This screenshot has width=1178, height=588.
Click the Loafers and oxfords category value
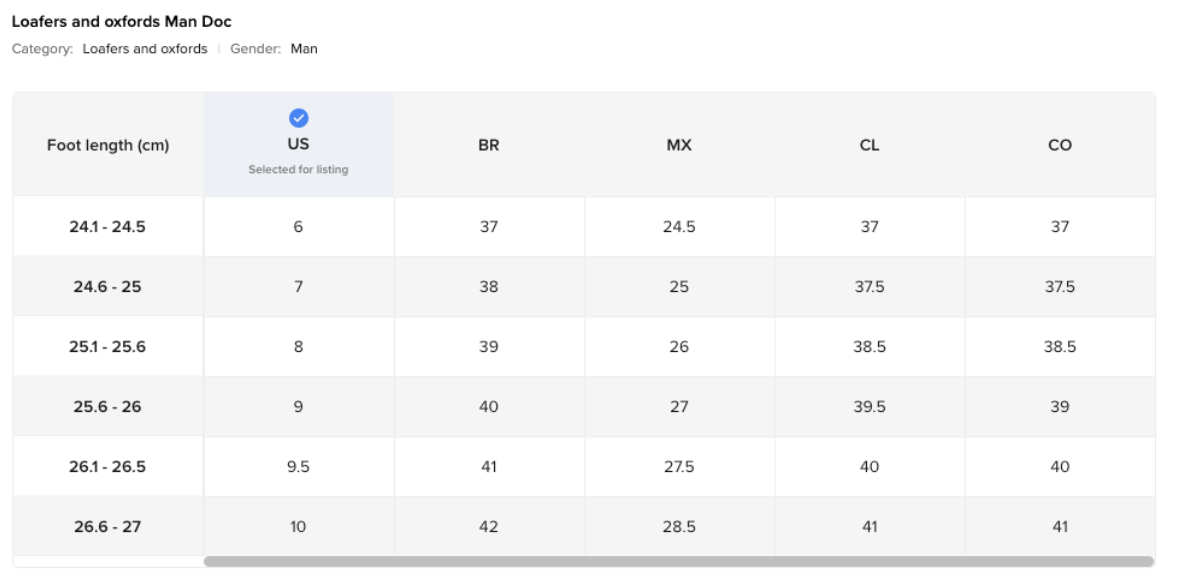pos(145,49)
